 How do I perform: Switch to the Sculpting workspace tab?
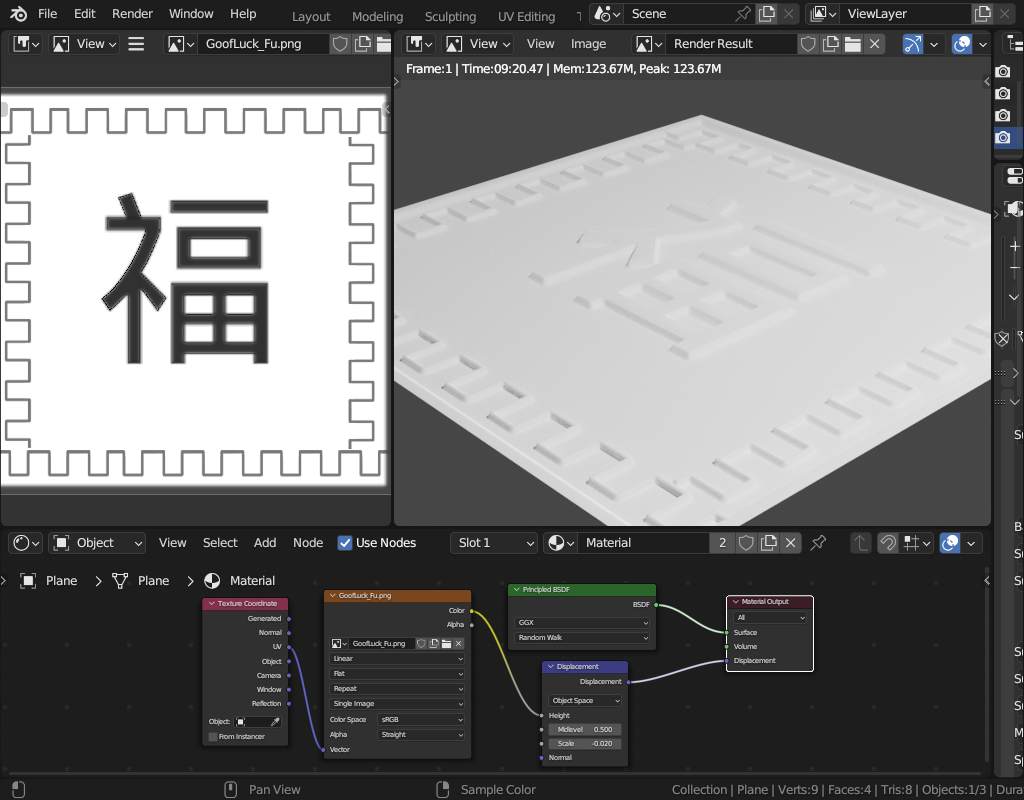click(450, 16)
